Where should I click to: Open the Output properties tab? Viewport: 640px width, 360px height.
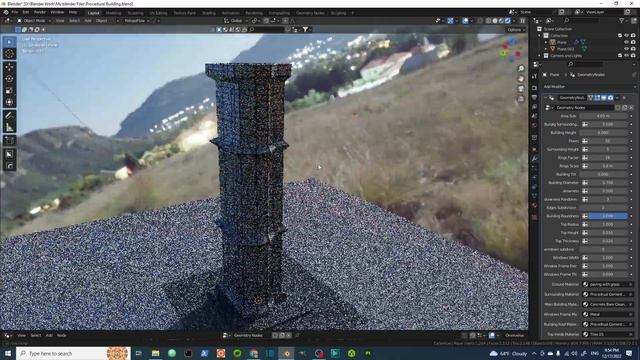point(534,98)
